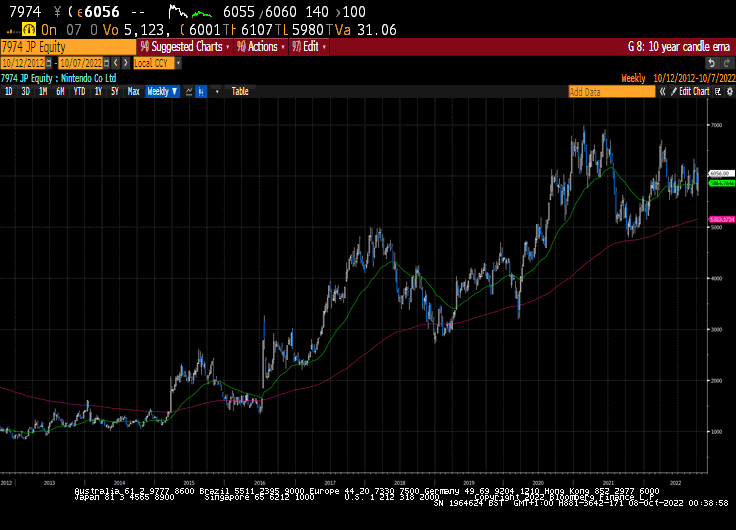This screenshot has height=530, width=736.
Task: Open the end date calendar picker
Action: click(107, 63)
